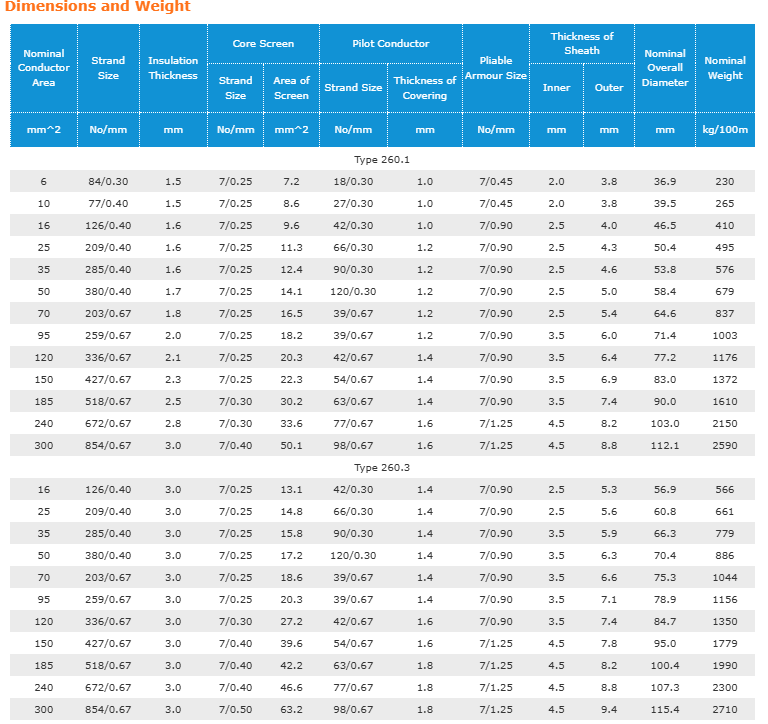Click the "Thickness of Sheath" header
Viewport: 768px width, 724px height.
pos(582,44)
